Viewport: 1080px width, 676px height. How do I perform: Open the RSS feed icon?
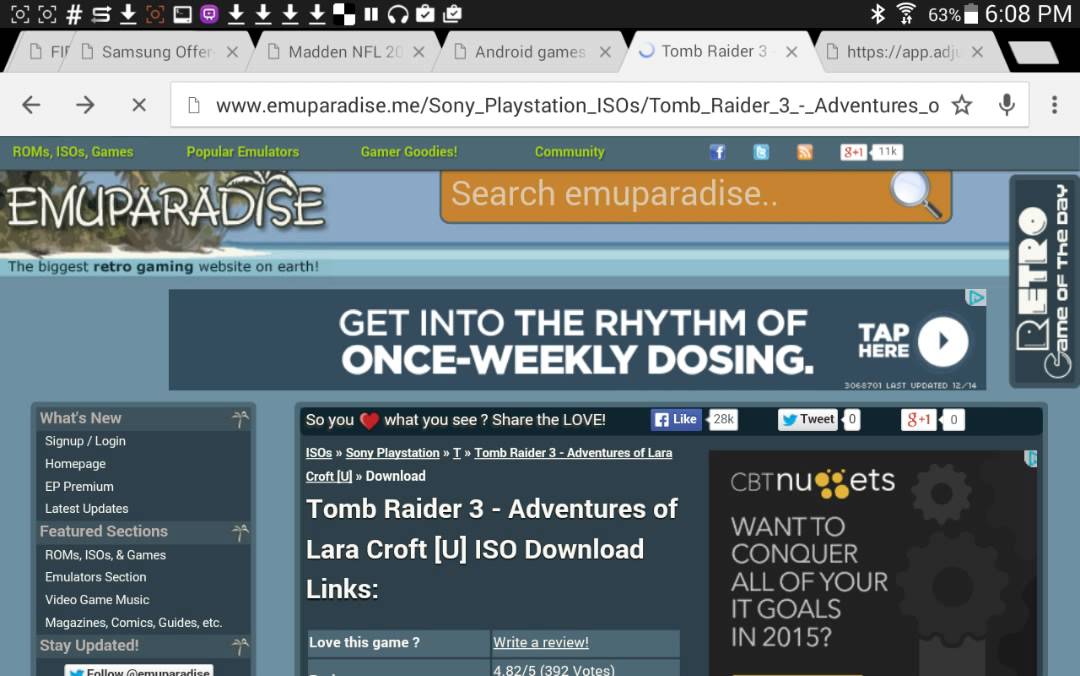click(804, 152)
